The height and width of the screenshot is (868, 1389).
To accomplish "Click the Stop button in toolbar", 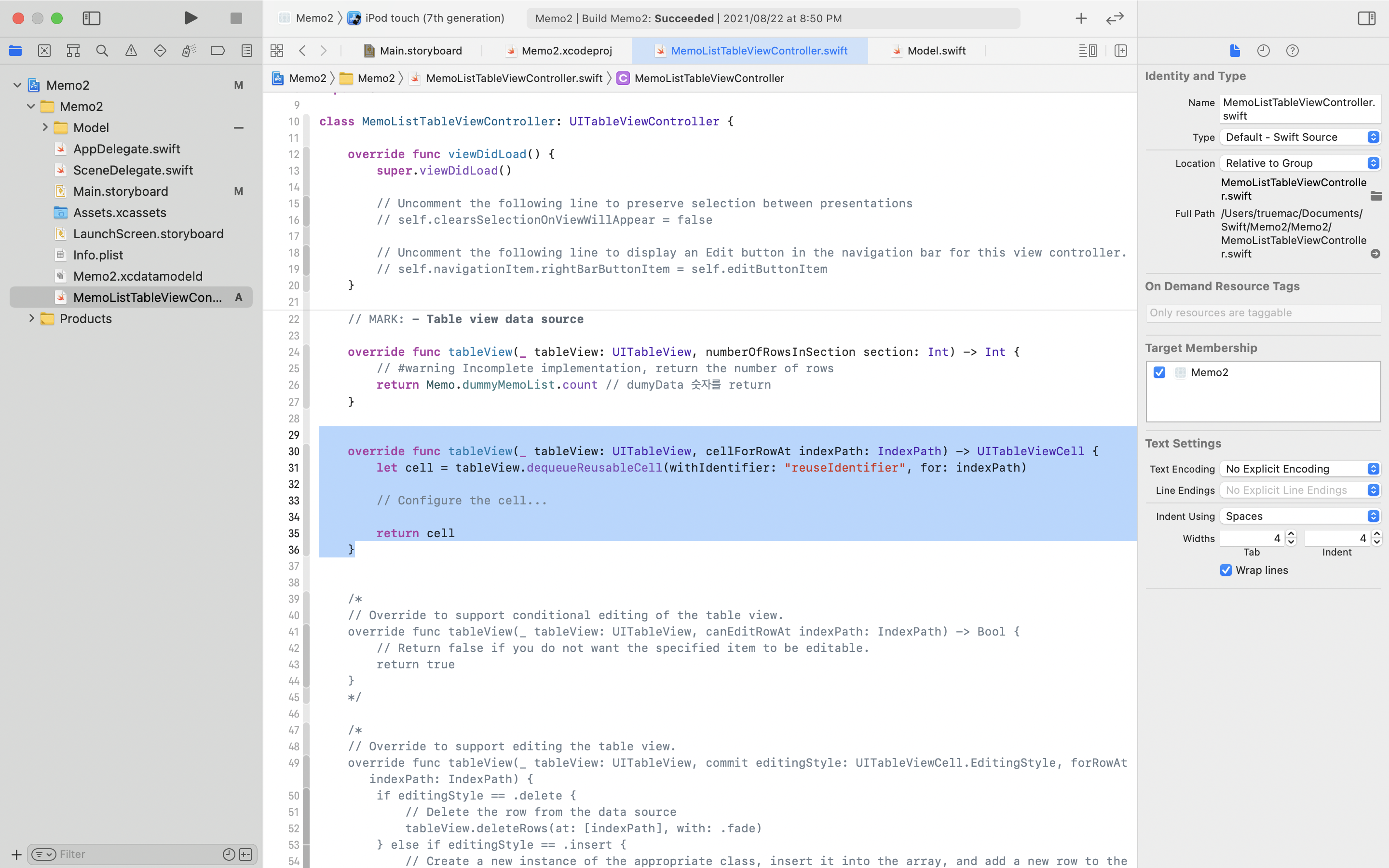I will click(236, 18).
